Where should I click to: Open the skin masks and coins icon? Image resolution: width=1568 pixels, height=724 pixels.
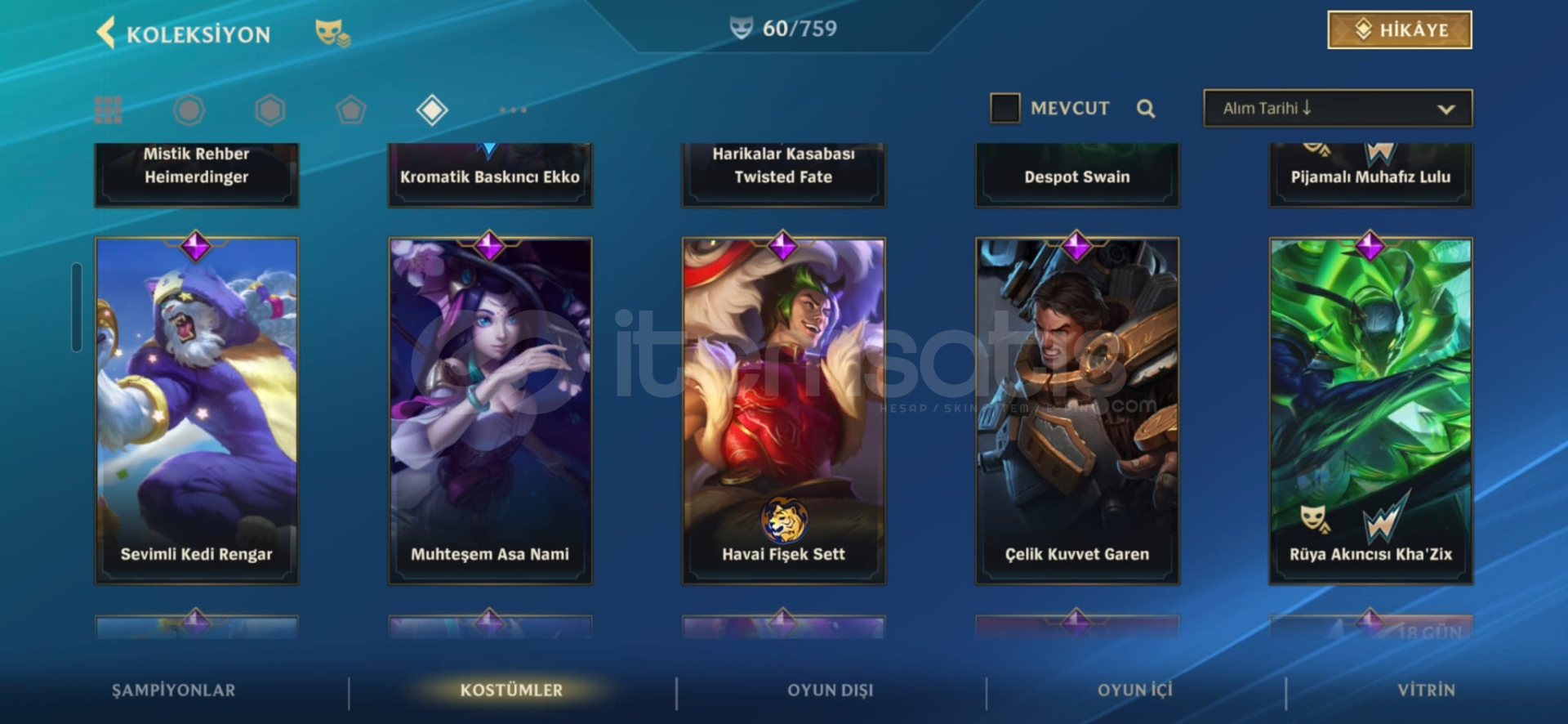click(x=332, y=34)
